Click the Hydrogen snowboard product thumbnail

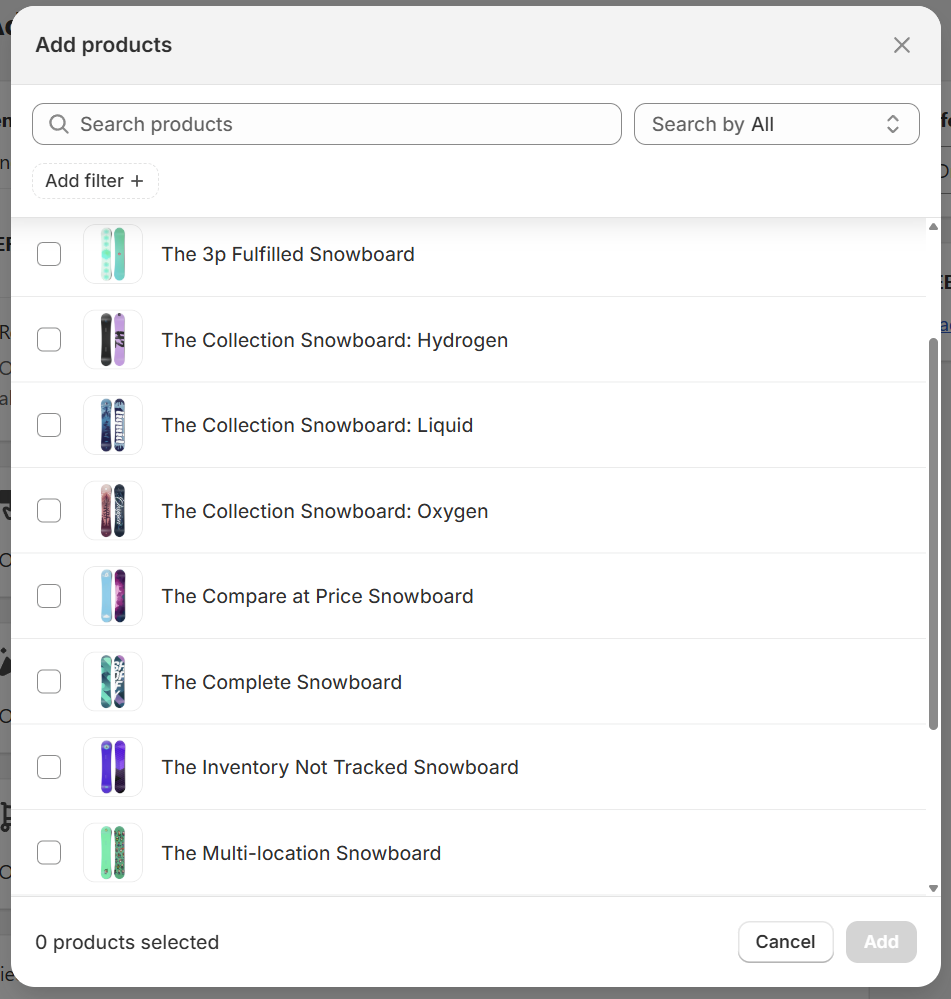[113, 340]
